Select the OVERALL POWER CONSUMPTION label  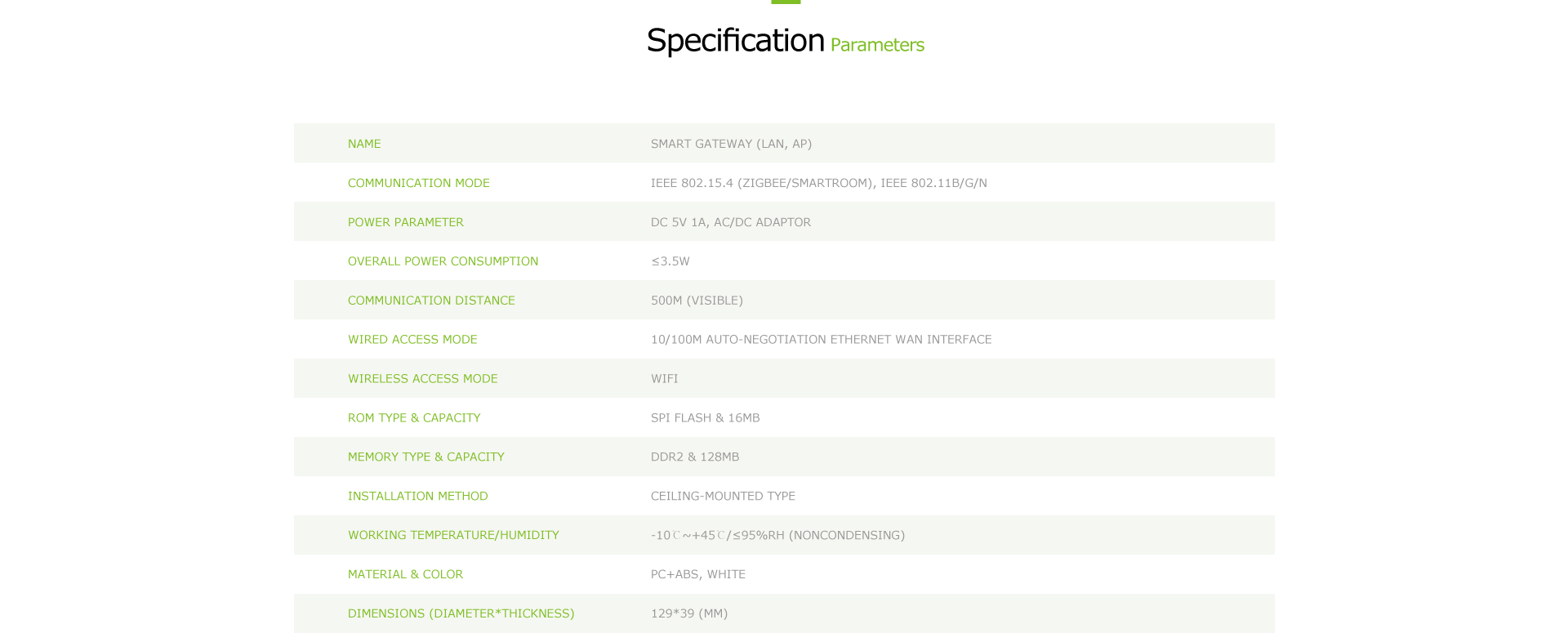tap(443, 261)
